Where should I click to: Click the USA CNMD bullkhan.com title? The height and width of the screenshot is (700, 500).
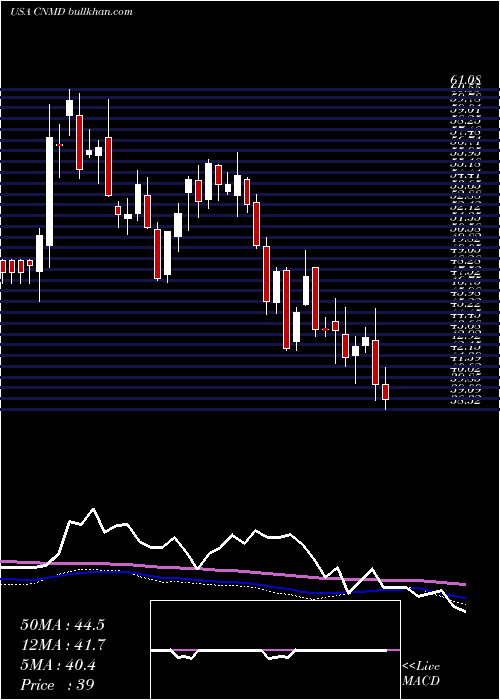point(71,12)
